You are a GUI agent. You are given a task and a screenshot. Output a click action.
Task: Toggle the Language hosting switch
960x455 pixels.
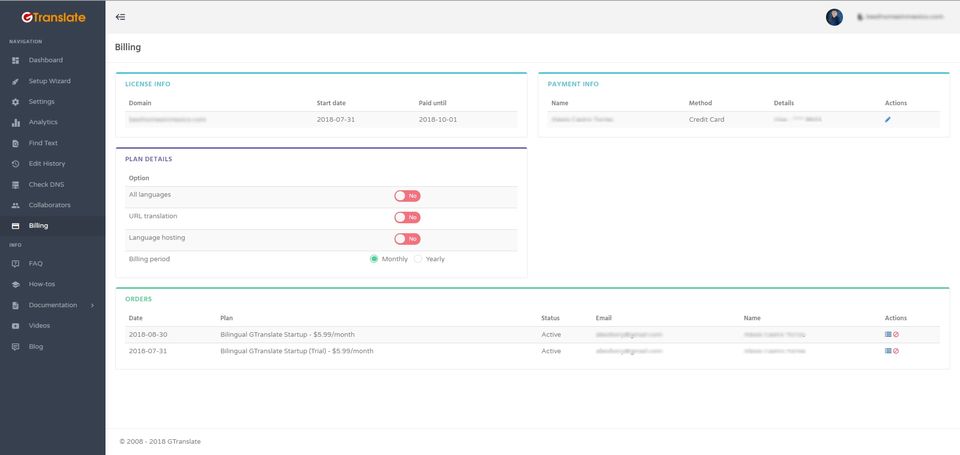[407, 239]
